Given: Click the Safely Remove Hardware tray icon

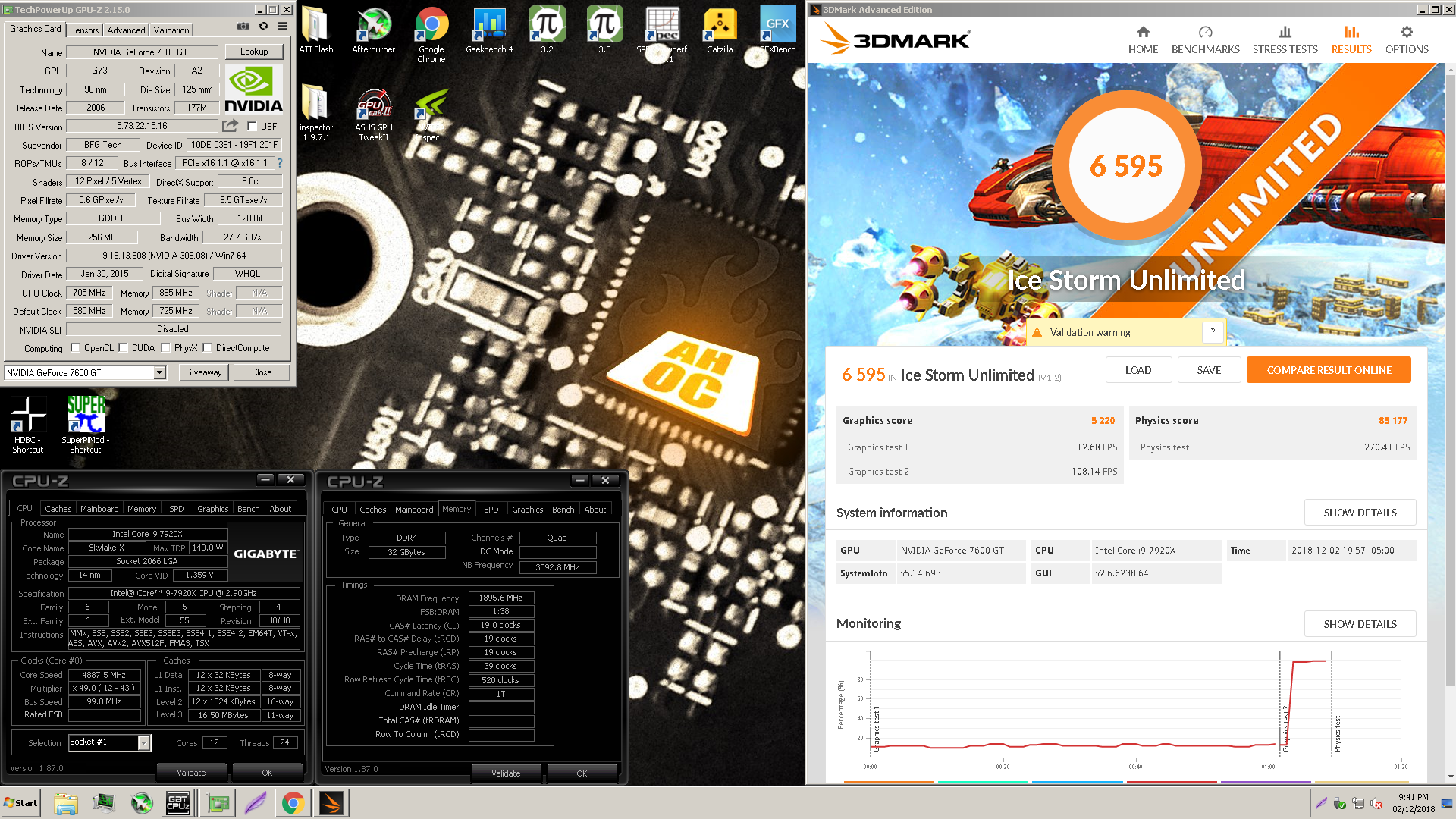Looking at the screenshot, I should [1340, 803].
